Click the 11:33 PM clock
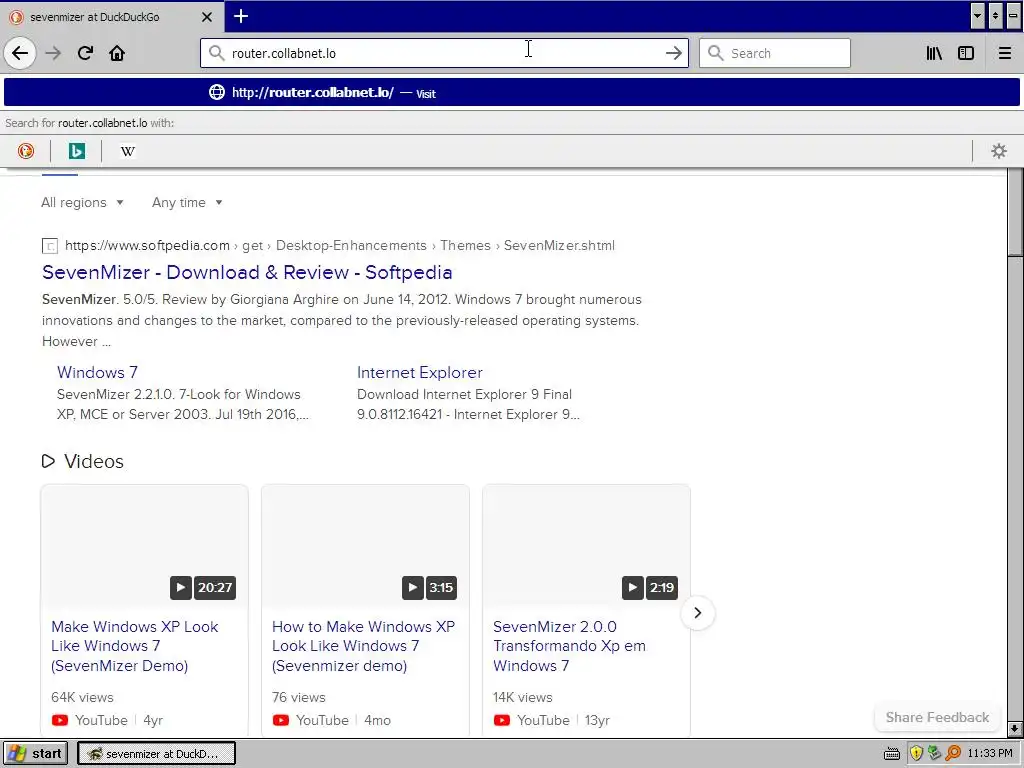Image resolution: width=1024 pixels, height=768 pixels. [x=990, y=754]
